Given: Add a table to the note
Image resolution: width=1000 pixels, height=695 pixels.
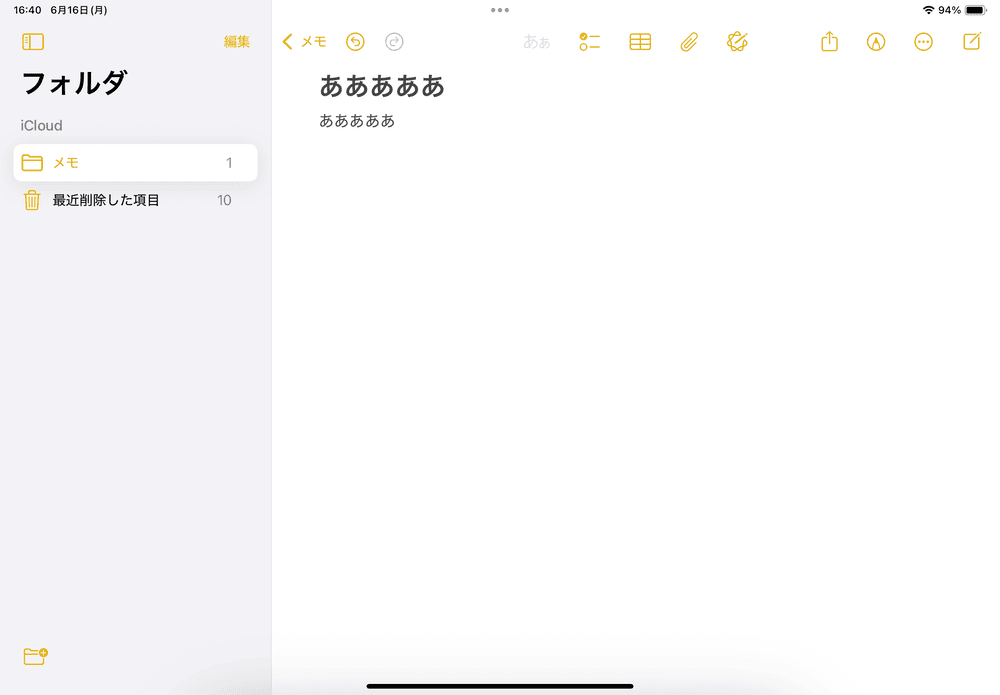Looking at the screenshot, I should (x=640, y=42).
